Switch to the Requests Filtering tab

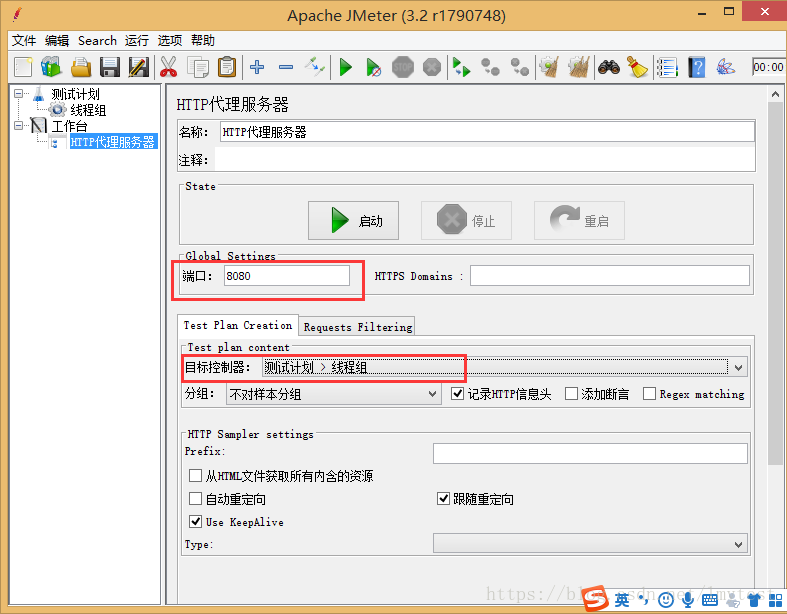357,327
